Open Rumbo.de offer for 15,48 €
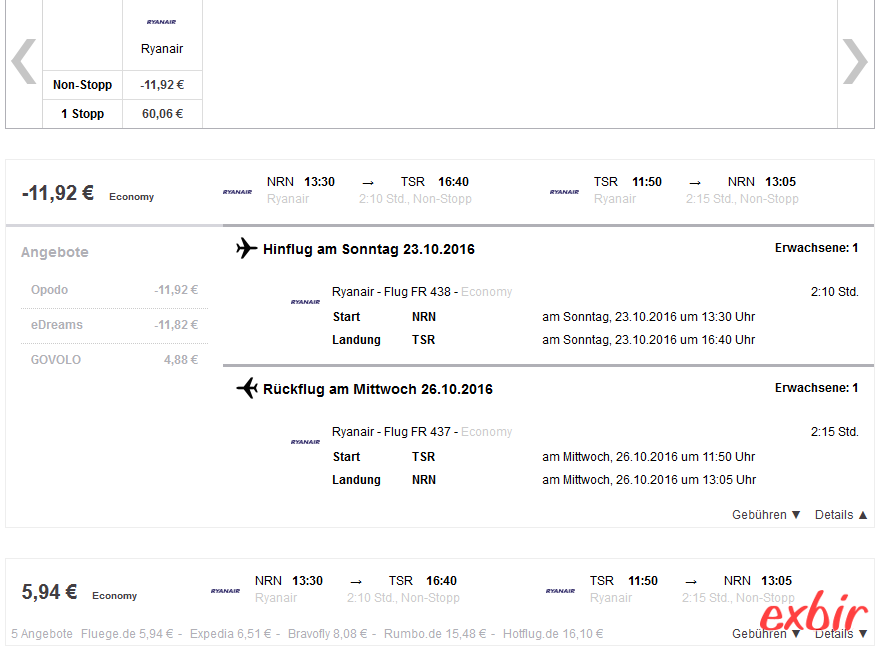This screenshot has width=893, height=649. 435,634
